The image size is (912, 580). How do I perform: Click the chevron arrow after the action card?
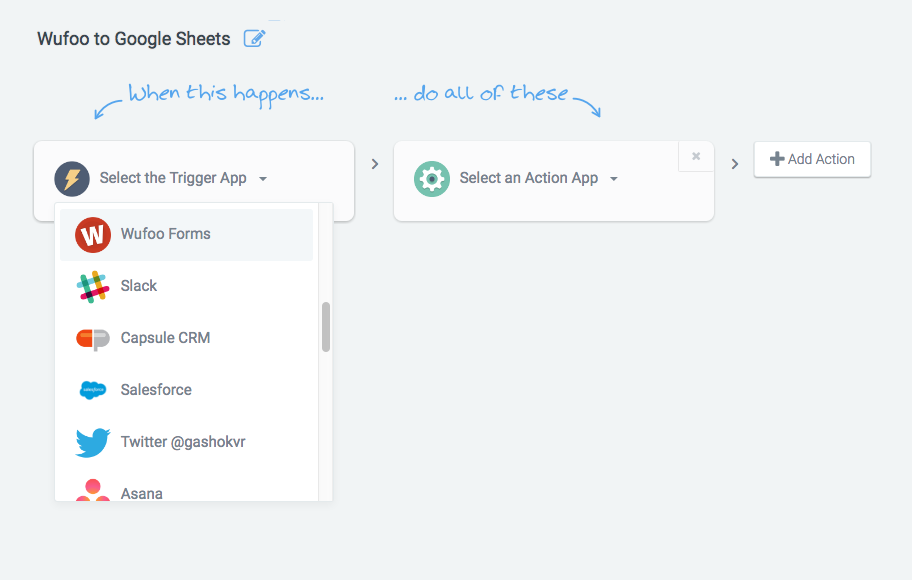click(x=735, y=164)
